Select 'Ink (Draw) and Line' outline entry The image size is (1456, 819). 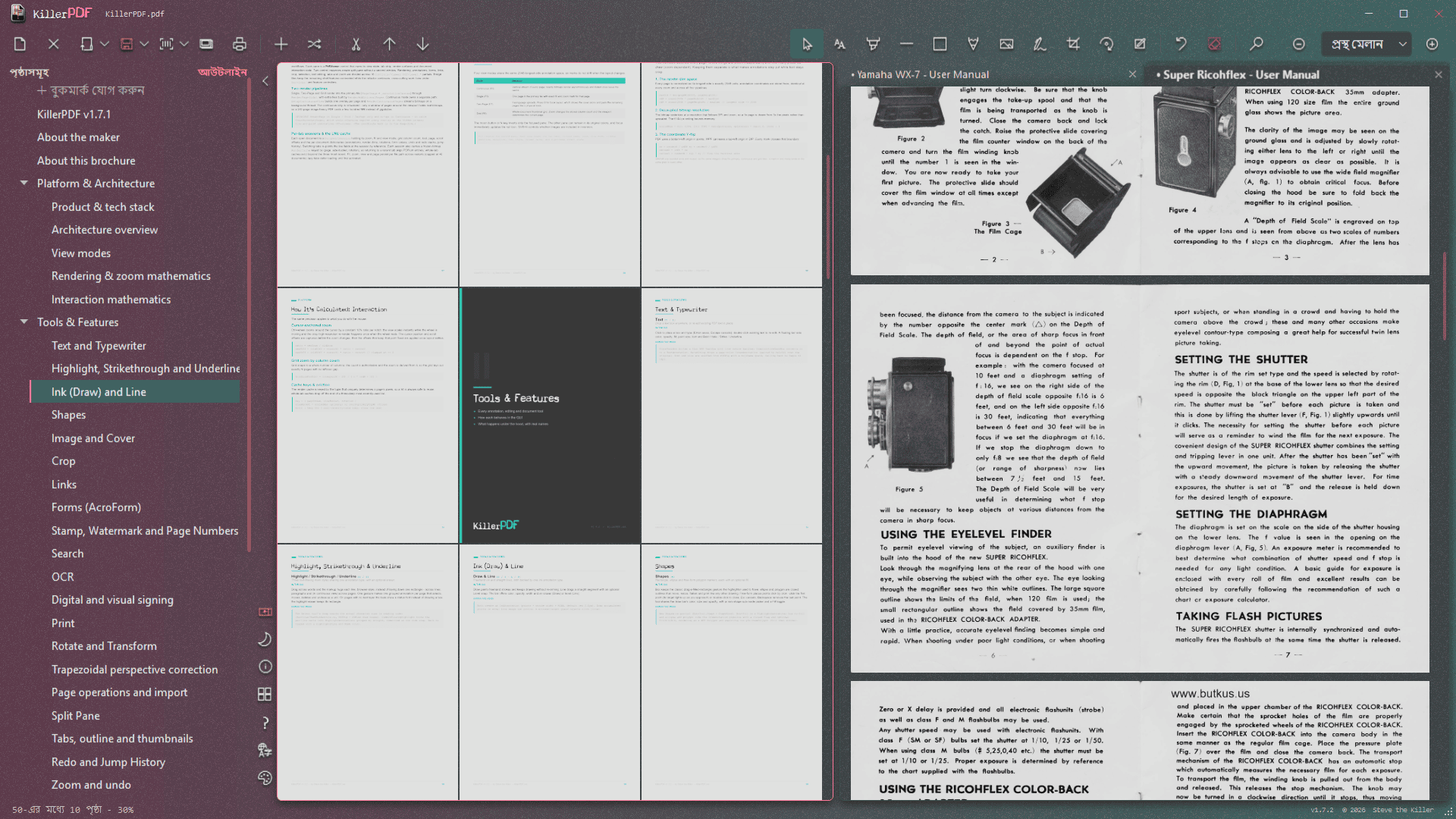pyautogui.click(x=135, y=392)
